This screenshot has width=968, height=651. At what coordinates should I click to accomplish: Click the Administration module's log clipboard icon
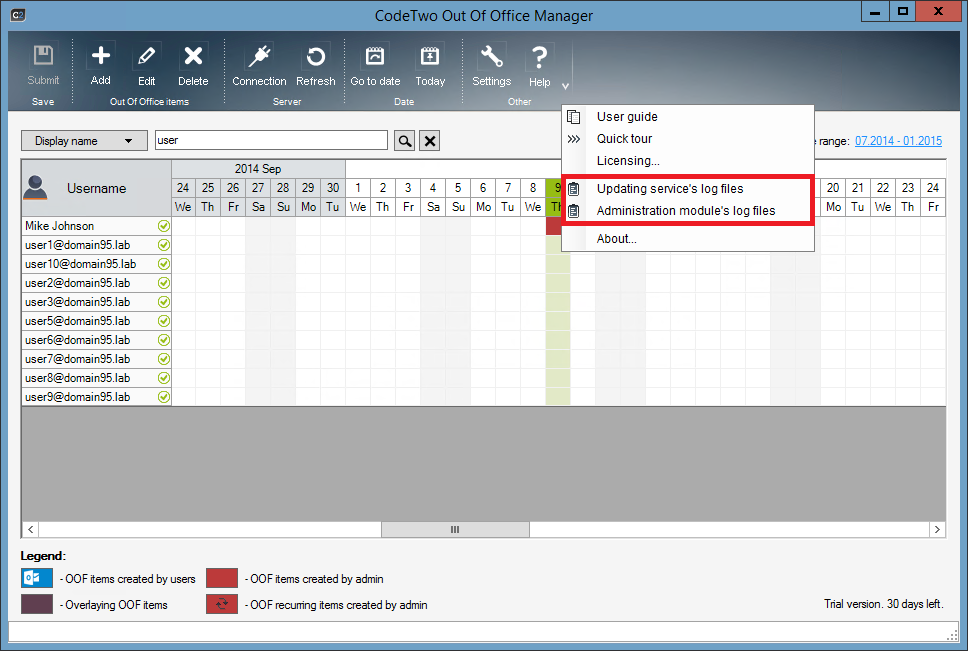tap(574, 211)
